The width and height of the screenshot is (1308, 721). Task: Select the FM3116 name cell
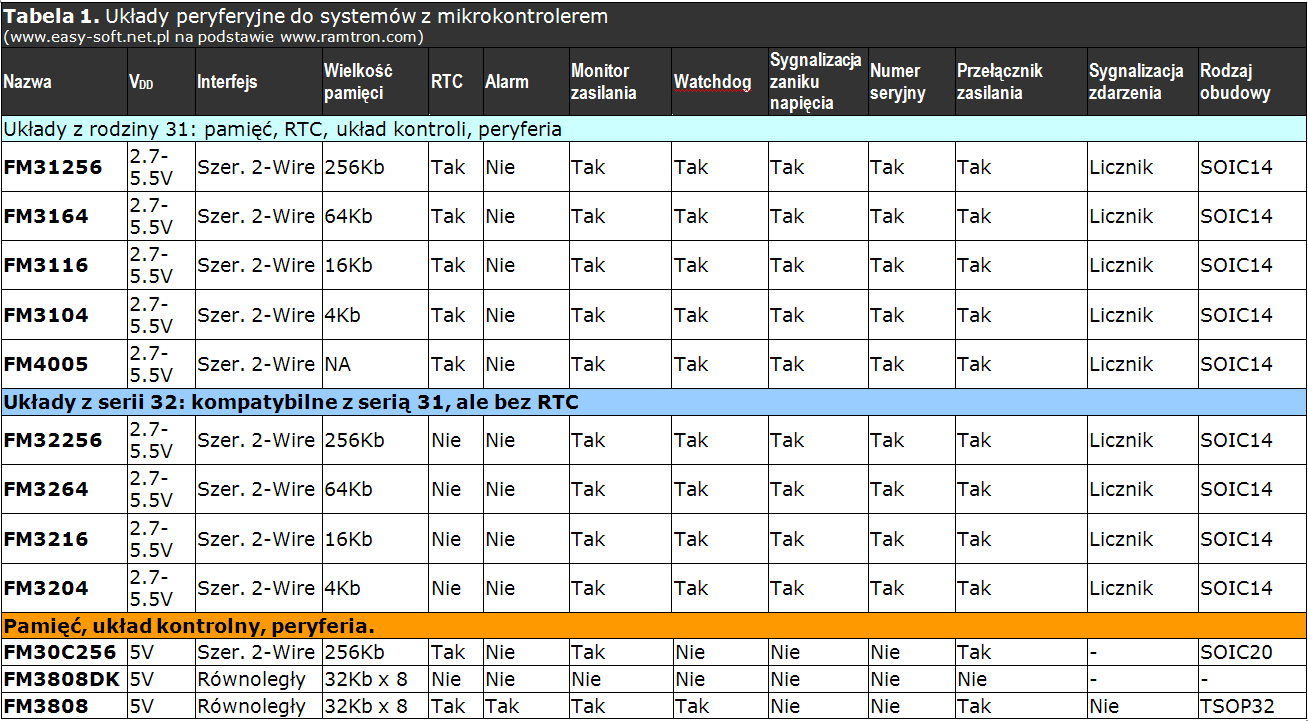[63, 265]
